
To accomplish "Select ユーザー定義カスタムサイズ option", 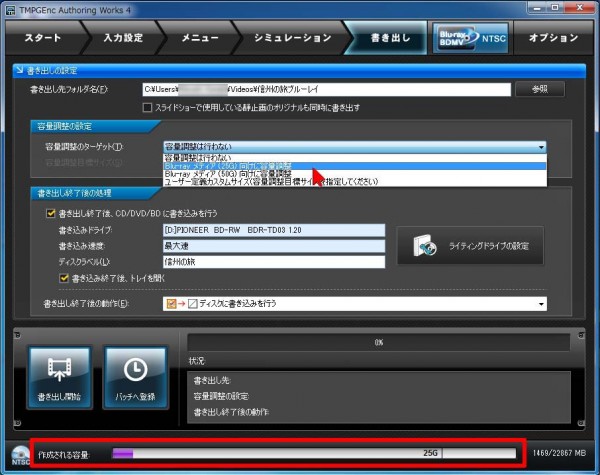I will (x=355, y=181).
